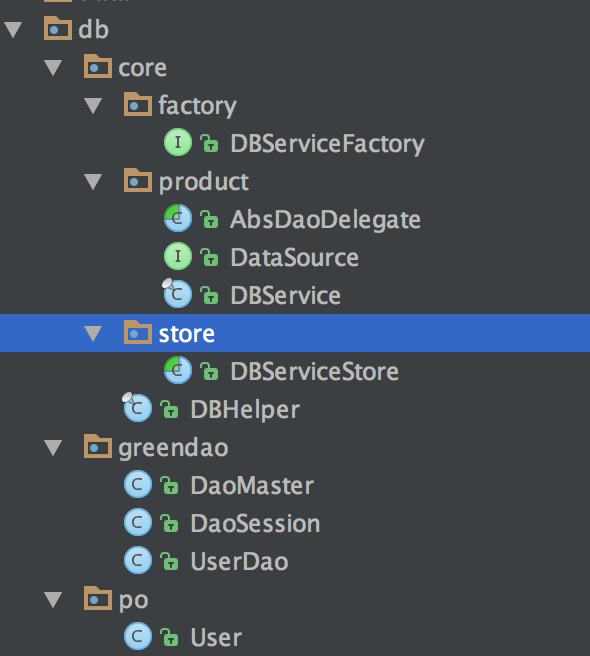Viewport: 590px width, 656px height.
Task: Collapse the core package
Action: tap(53, 68)
